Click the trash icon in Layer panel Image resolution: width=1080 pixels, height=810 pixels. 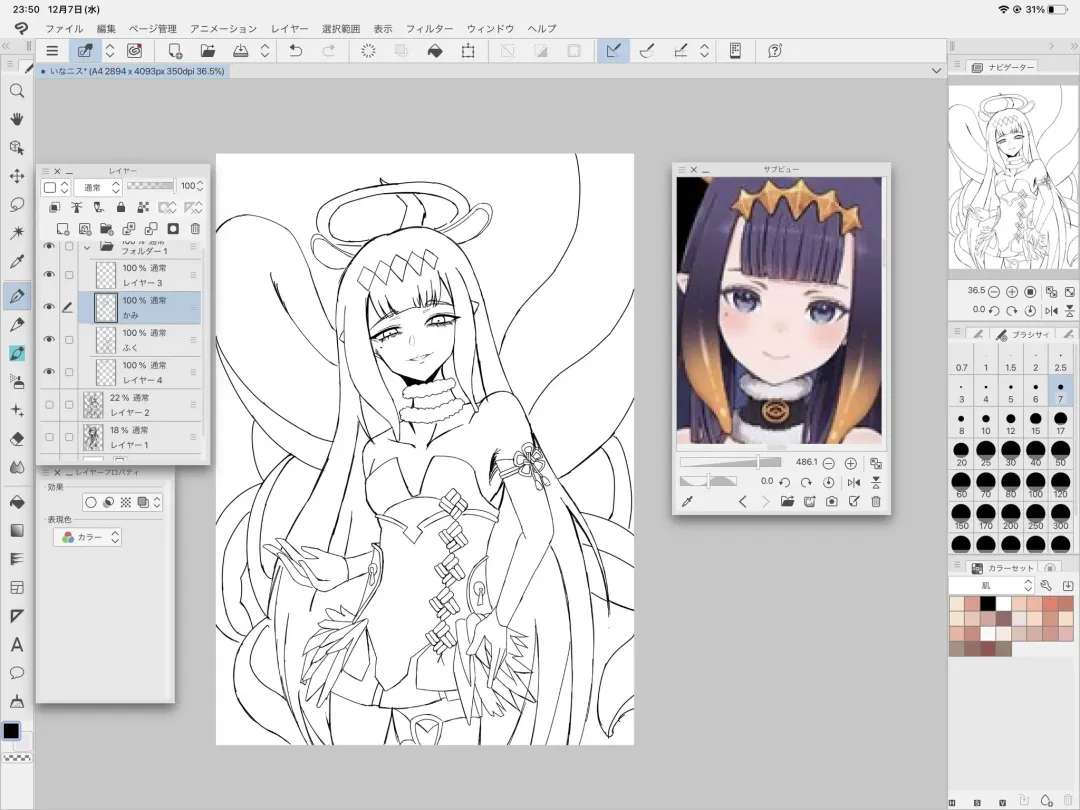point(195,228)
